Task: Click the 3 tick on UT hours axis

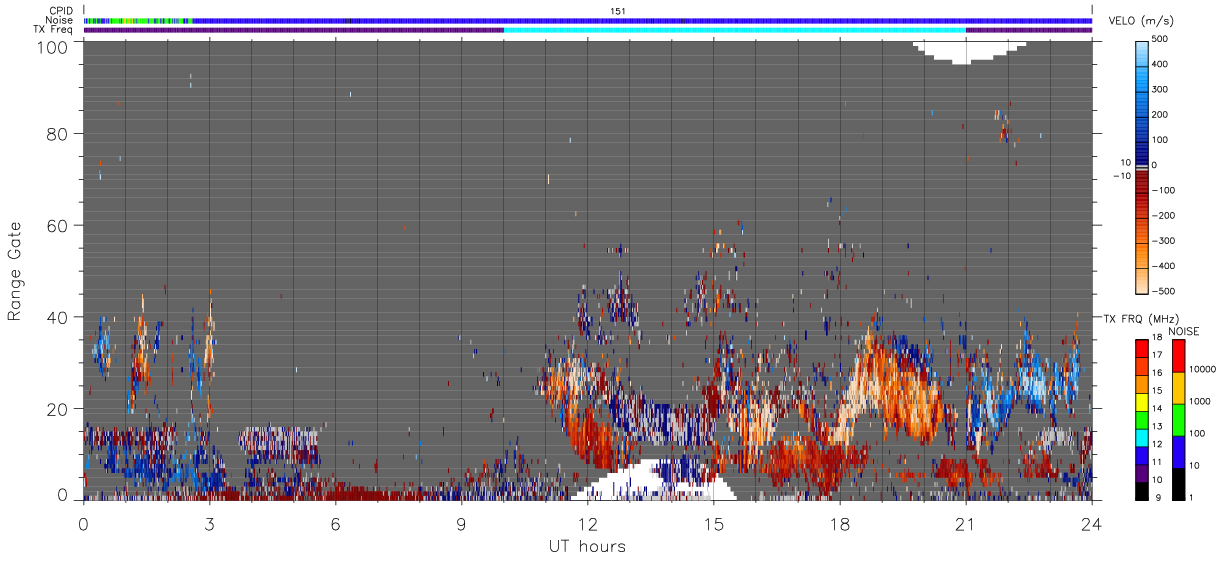Action: (210, 523)
